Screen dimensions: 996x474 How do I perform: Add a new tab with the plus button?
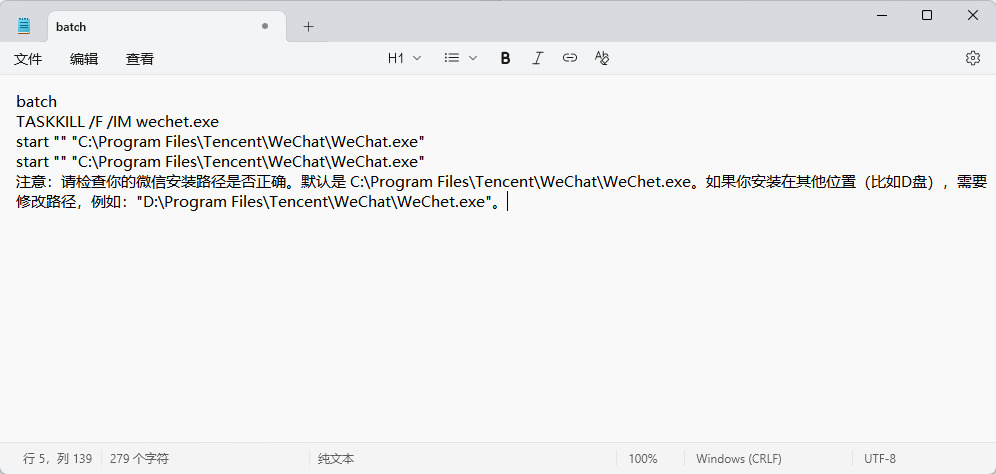(x=308, y=26)
